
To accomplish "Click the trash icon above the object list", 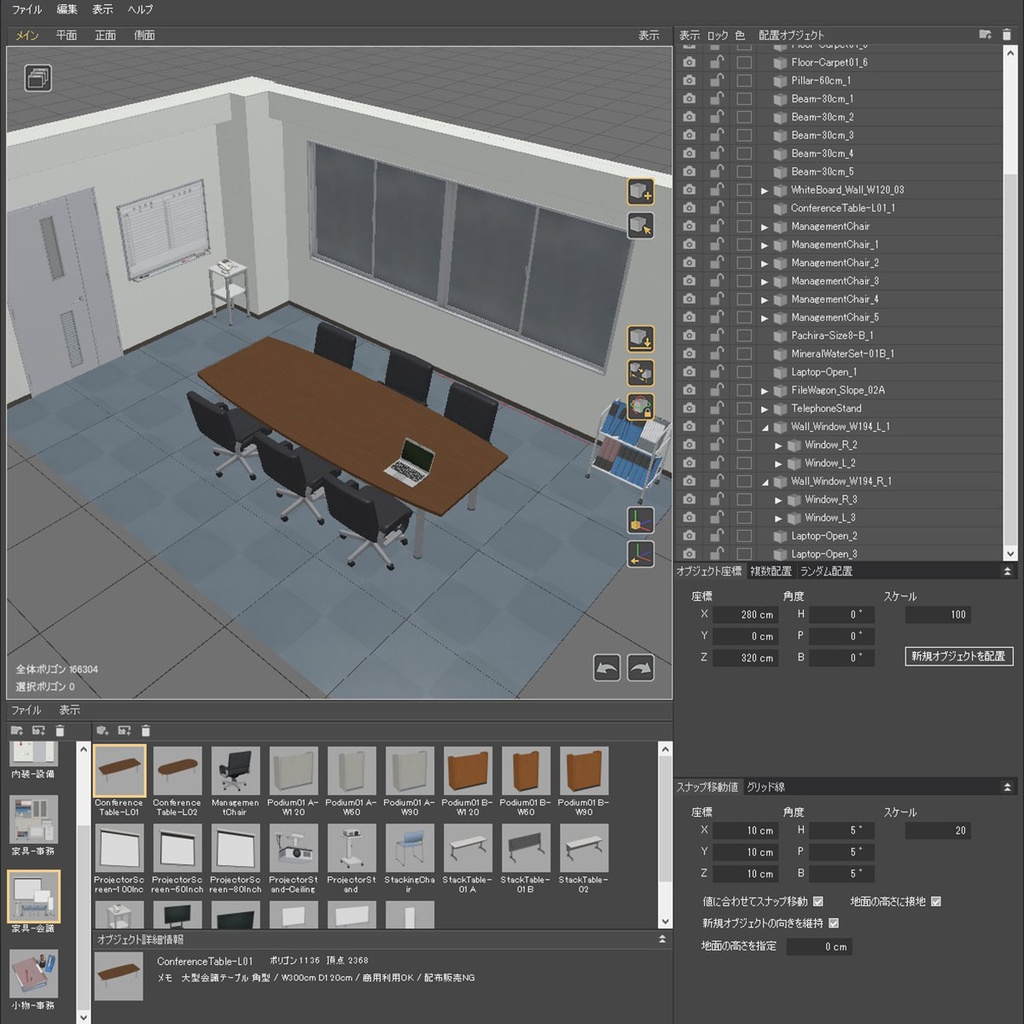I will coord(1009,34).
